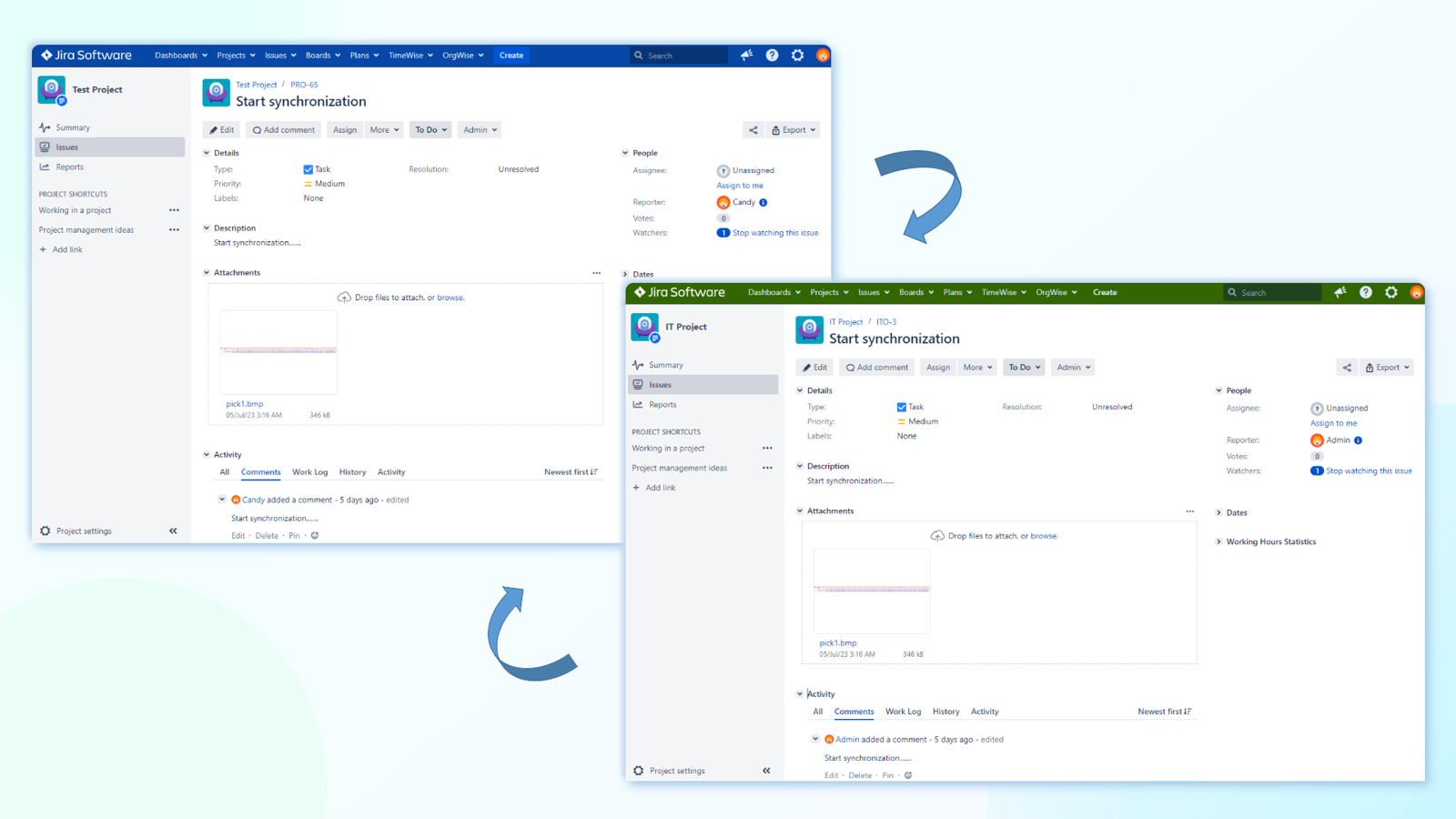Open pick1.bmp thumbnail in IT Project window
Image resolution: width=1456 pixels, height=819 pixels.
pyautogui.click(x=872, y=591)
